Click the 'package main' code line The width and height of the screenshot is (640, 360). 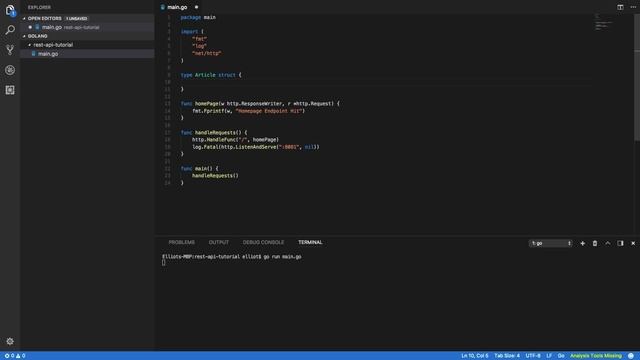point(198,17)
